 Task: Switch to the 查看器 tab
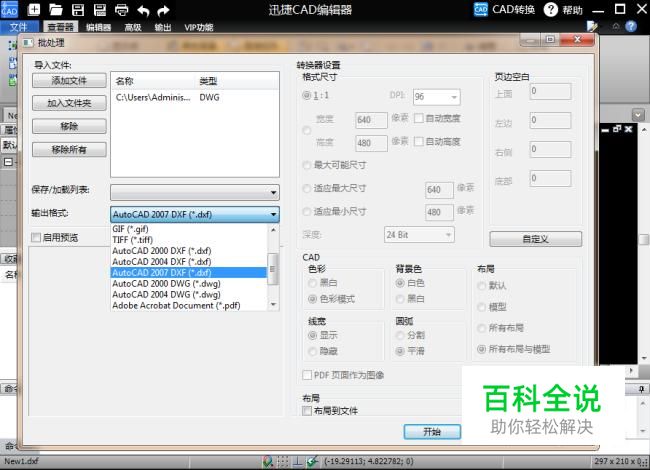tap(61, 27)
